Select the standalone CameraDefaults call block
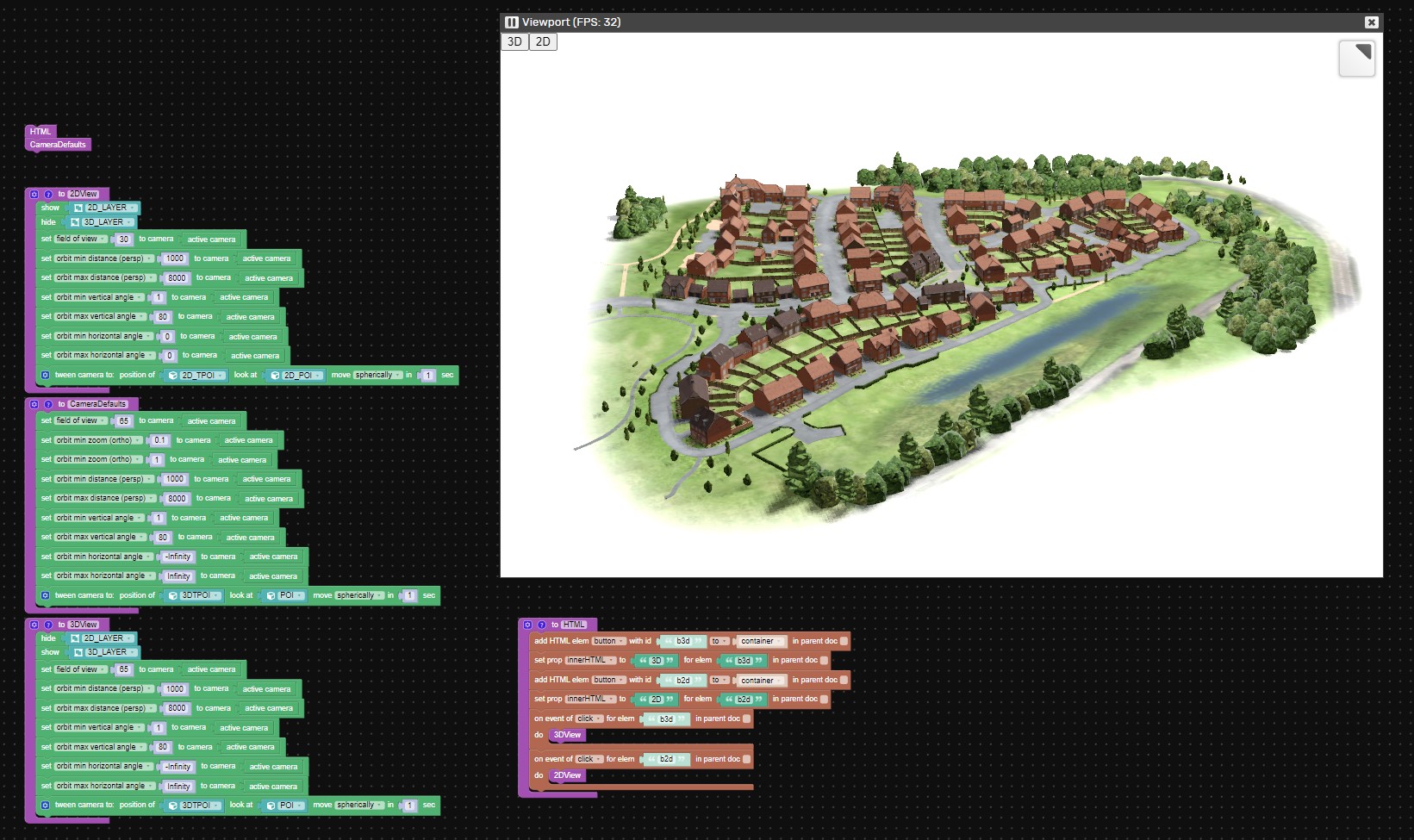 58,145
